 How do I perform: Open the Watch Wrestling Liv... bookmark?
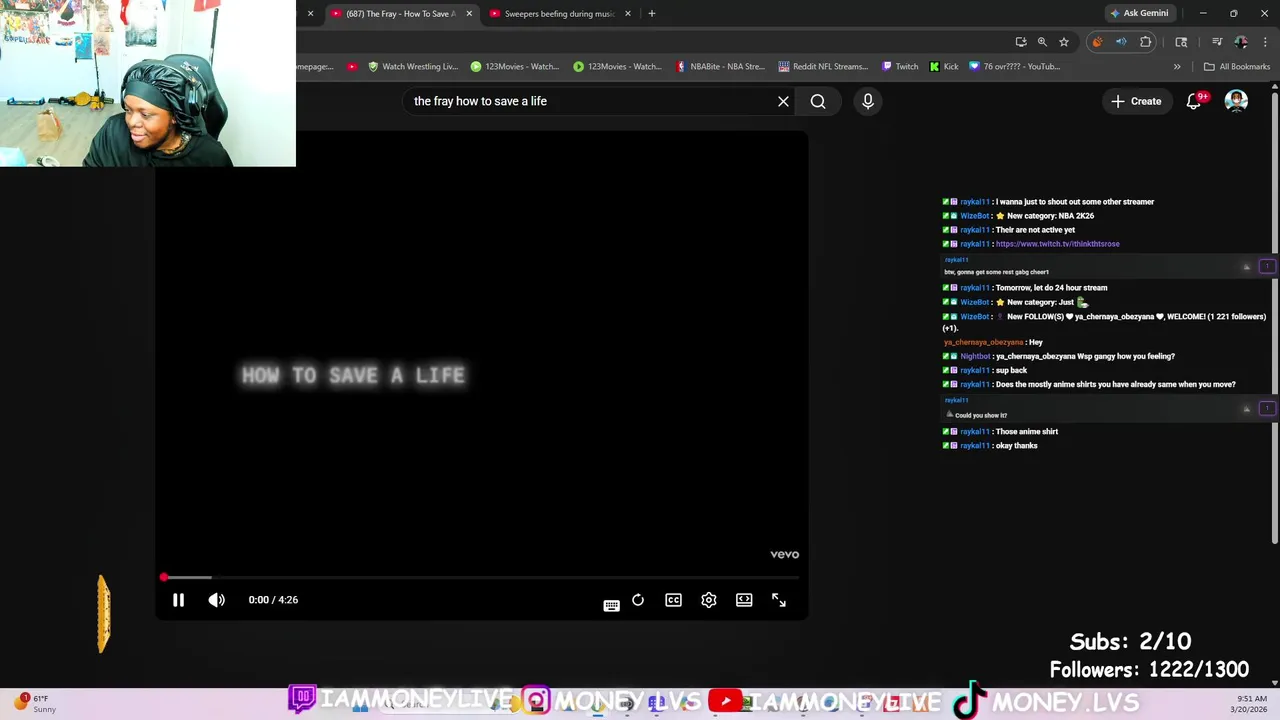pyautogui.click(x=413, y=67)
